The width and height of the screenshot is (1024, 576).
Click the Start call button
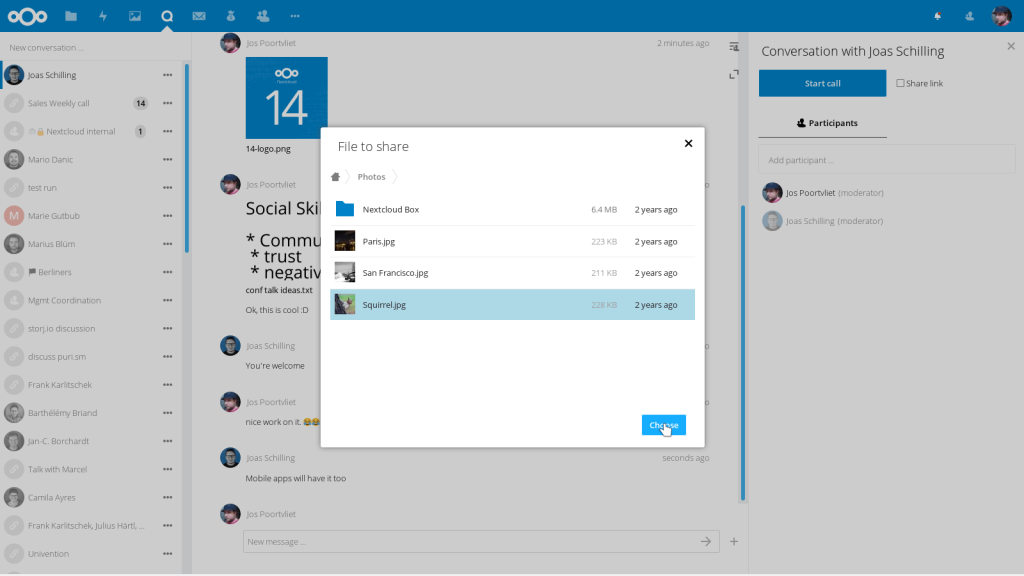[822, 84]
